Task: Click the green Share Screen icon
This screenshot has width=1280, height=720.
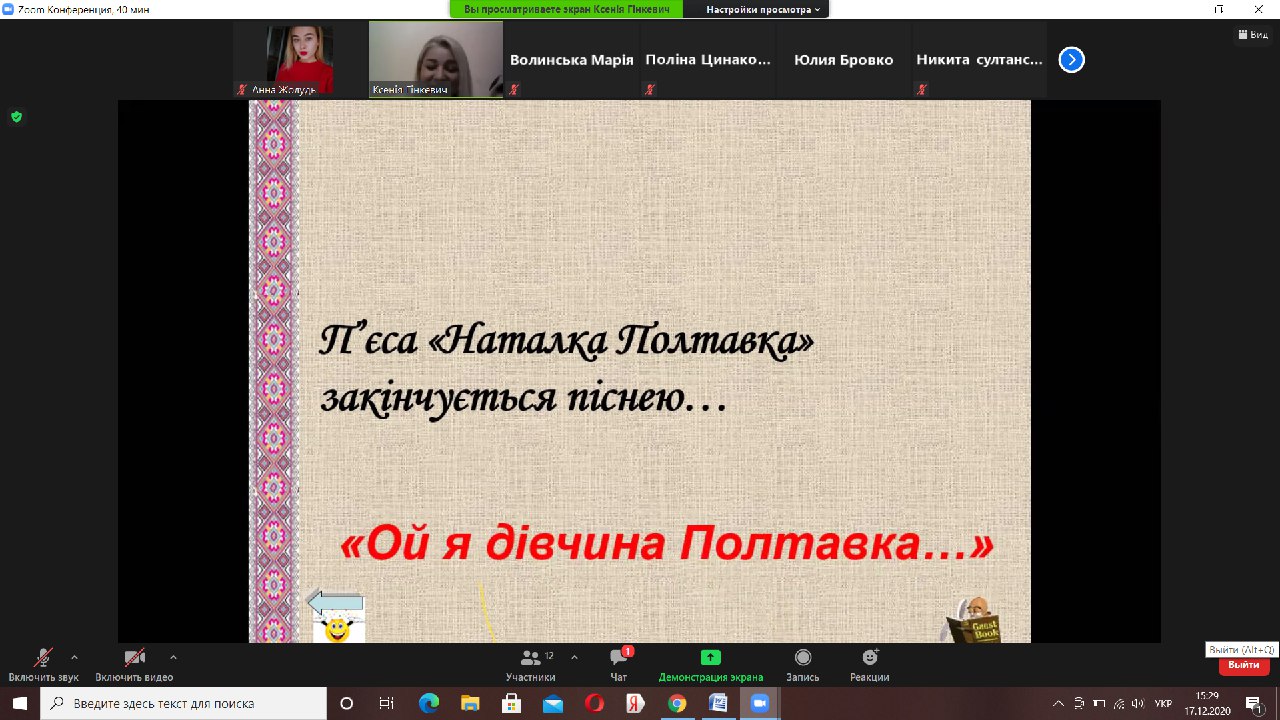Action: pos(710,657)
